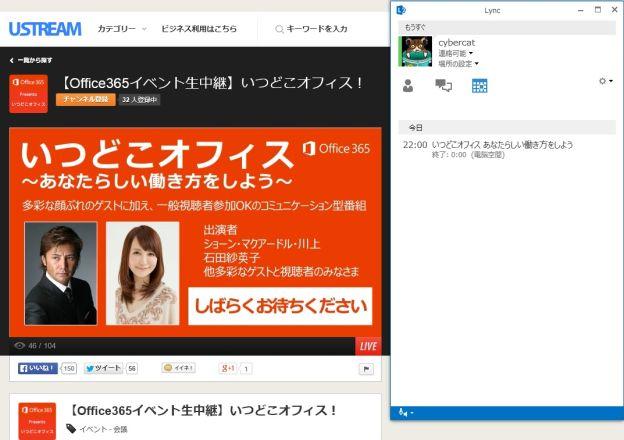The width and height of the screenshot is (624, 440).
Task: Maximize the Lync window
Action: tap(598, 10)
